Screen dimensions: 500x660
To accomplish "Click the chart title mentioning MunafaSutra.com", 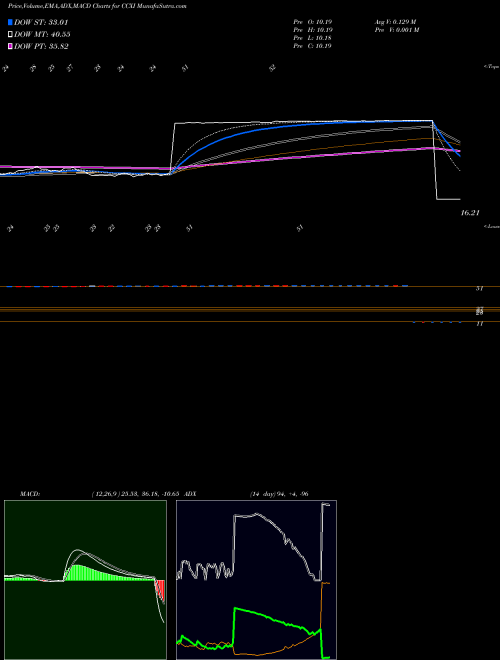I will 97,6.
